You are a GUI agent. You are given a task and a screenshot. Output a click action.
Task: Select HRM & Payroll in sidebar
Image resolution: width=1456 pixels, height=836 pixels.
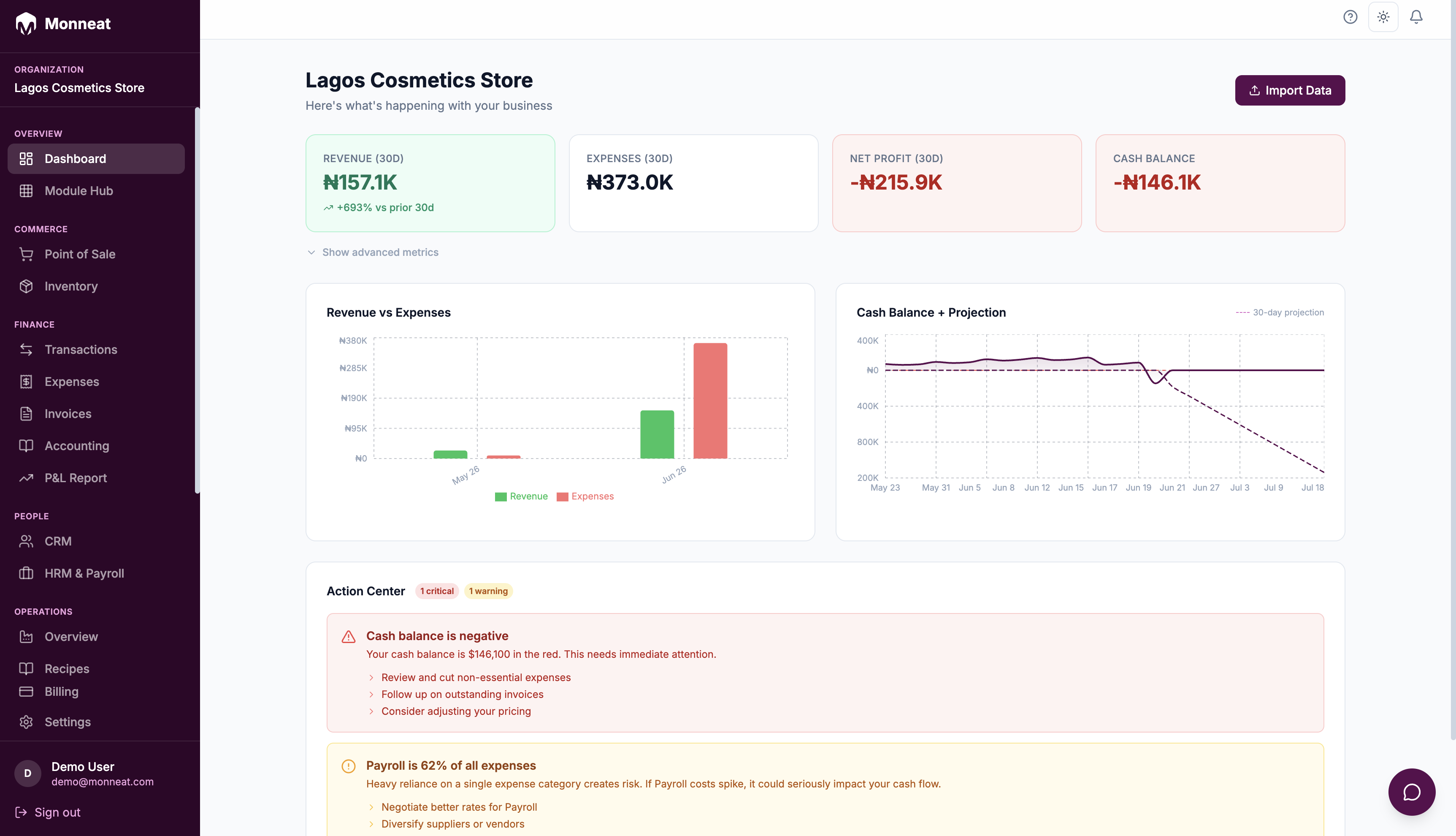point(96,573)
